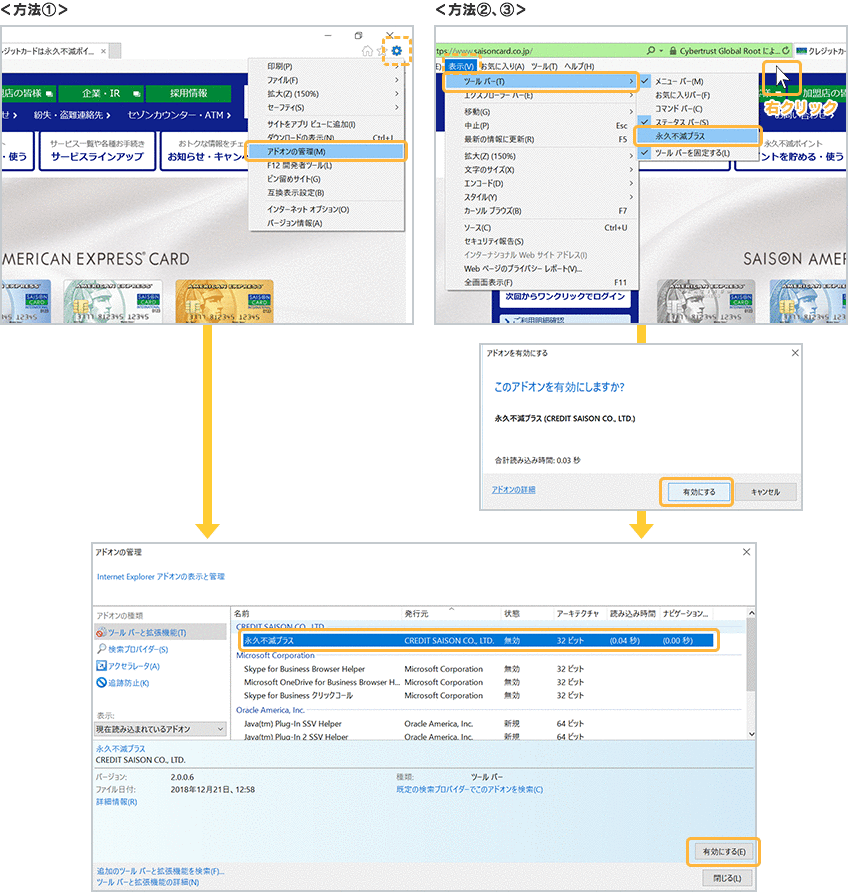The width and height of the screenshot is (848, 892).
Task: Open the gear Tools icon in Internet Explorer
Action: [396, 51]
